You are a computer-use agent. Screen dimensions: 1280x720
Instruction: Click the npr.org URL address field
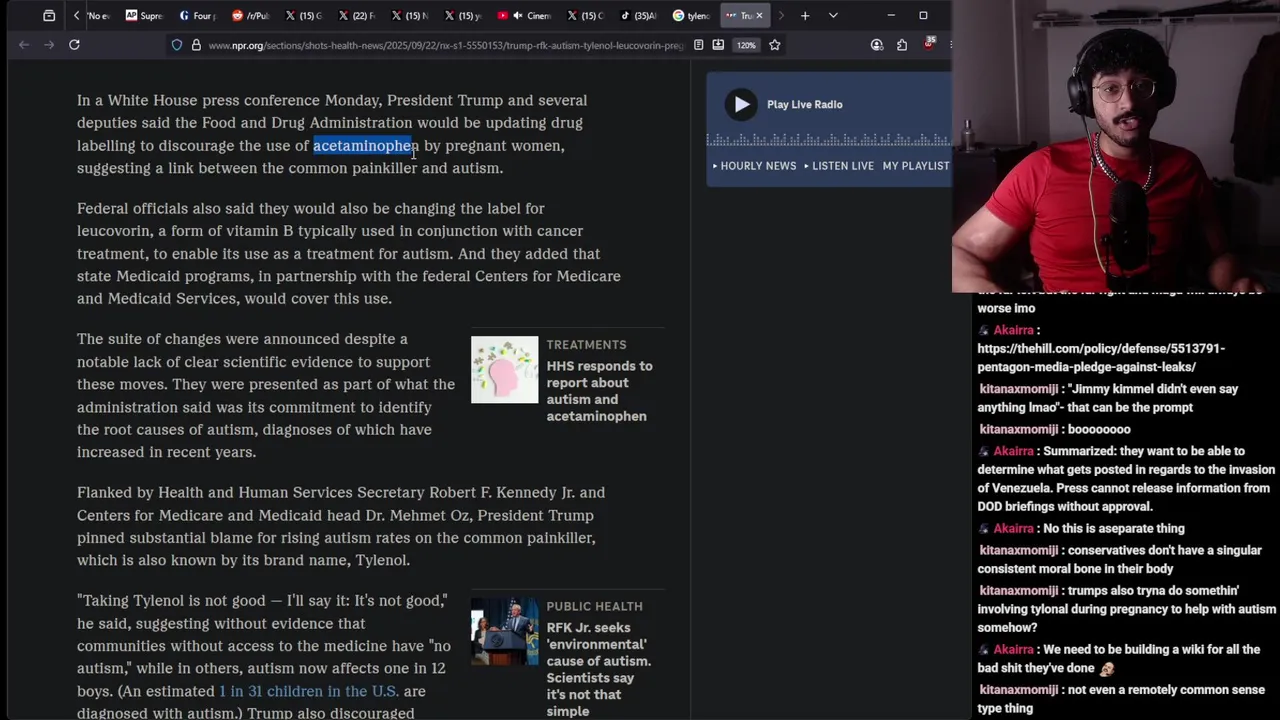pos(445,45)
